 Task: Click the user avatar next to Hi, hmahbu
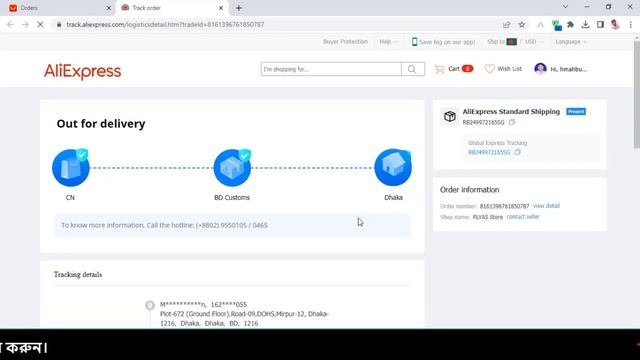pyautogui.click(x=540, y=69)
